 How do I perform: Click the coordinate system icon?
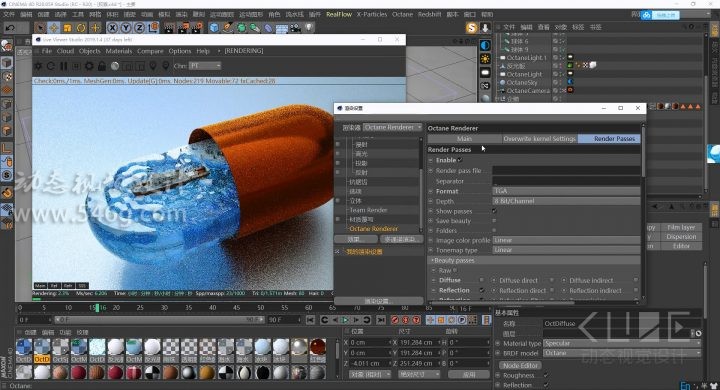(153, 28)
